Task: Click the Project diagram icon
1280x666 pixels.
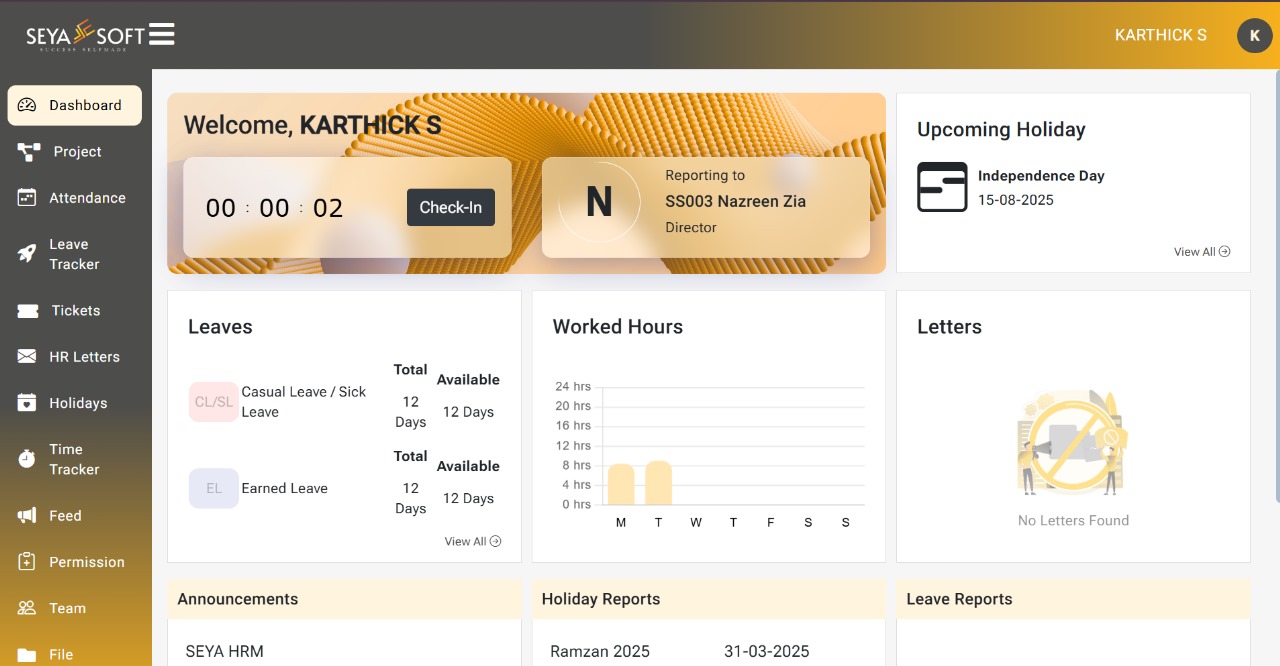Action: click(x=29, y=152)
